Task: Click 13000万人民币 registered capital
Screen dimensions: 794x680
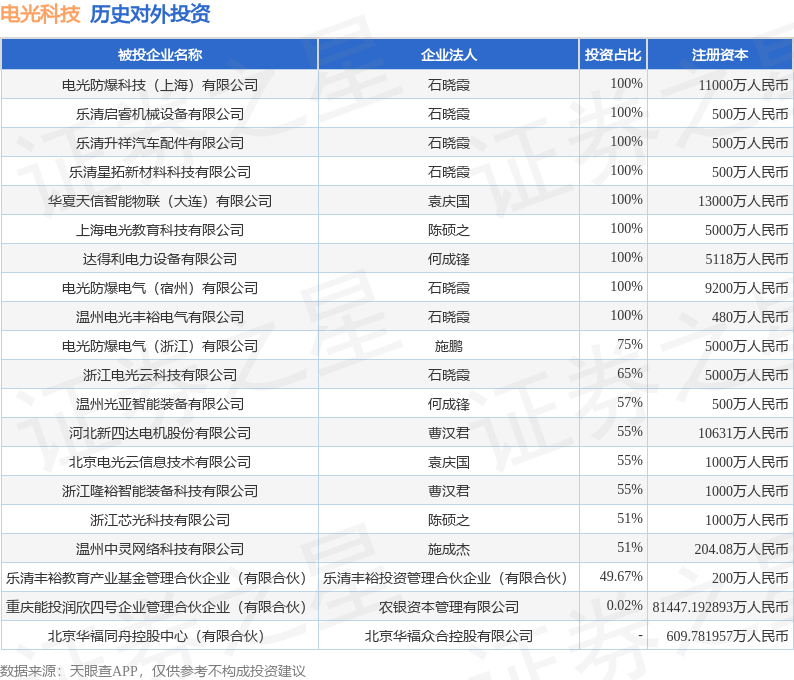Action: coord(743,201)
